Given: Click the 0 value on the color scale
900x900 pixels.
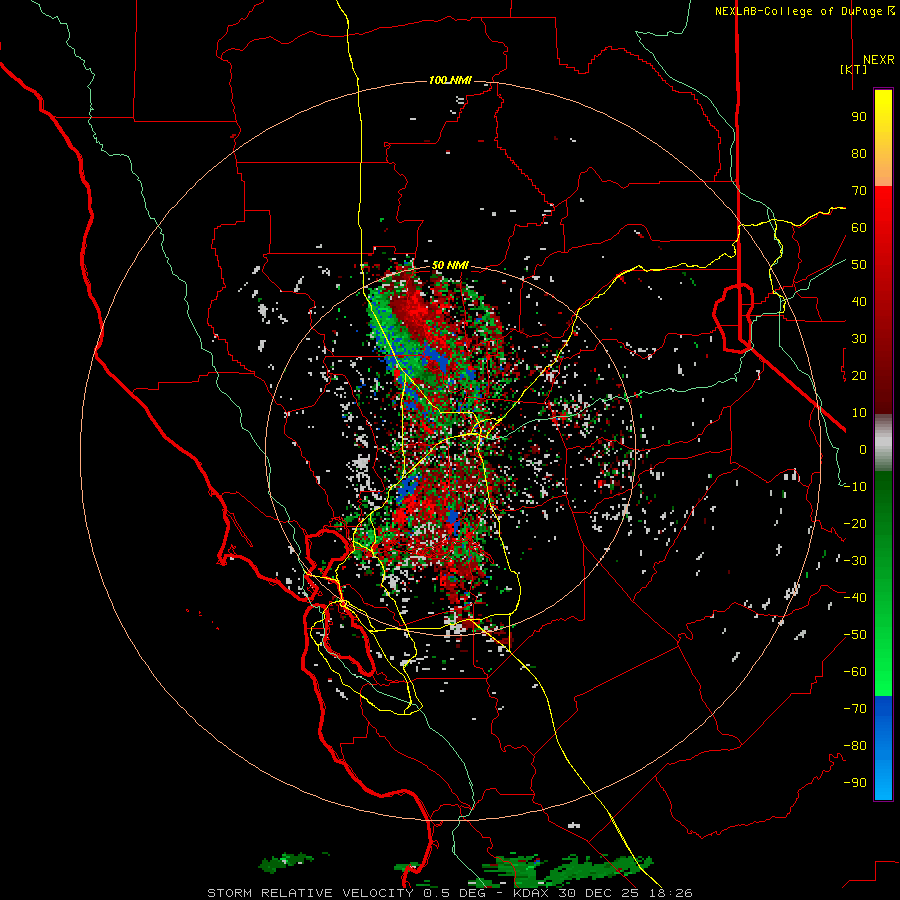Looking at the screenshot, I should coord(863,449).
